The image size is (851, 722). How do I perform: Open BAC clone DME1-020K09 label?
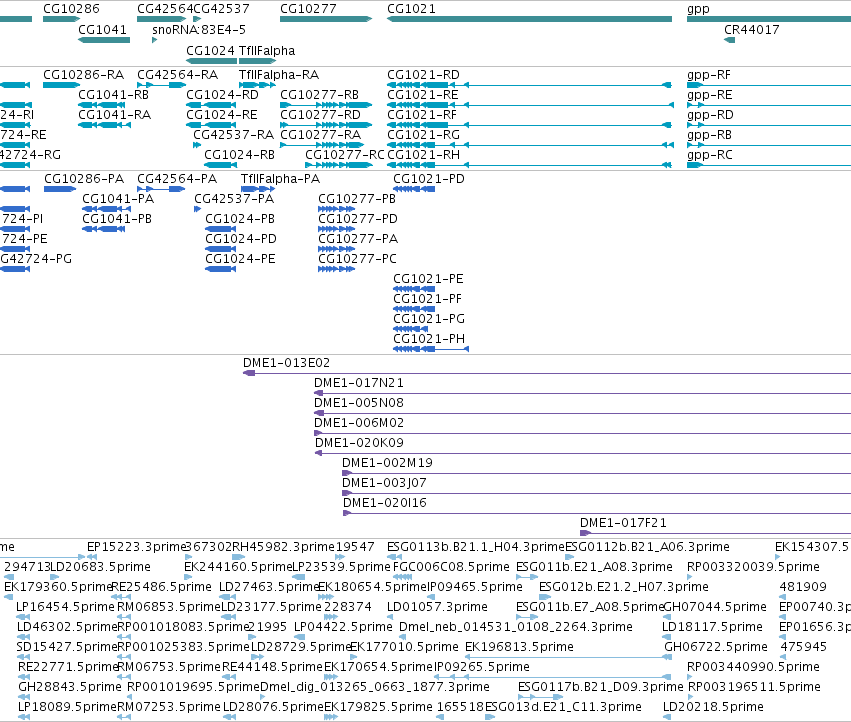point(359,443)
